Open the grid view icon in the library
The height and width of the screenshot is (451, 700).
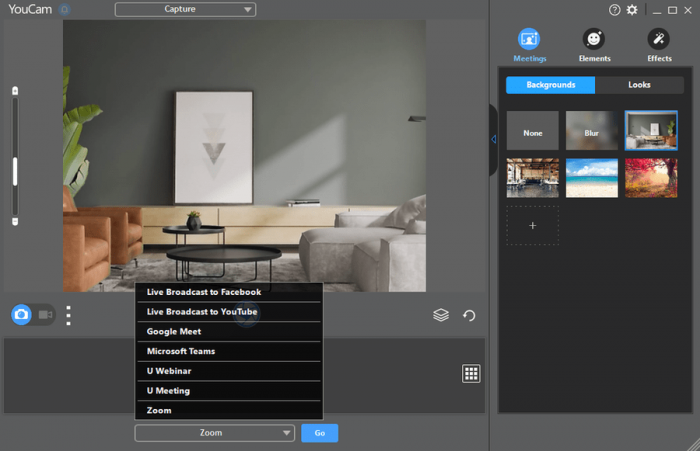(x=471, y=373)
